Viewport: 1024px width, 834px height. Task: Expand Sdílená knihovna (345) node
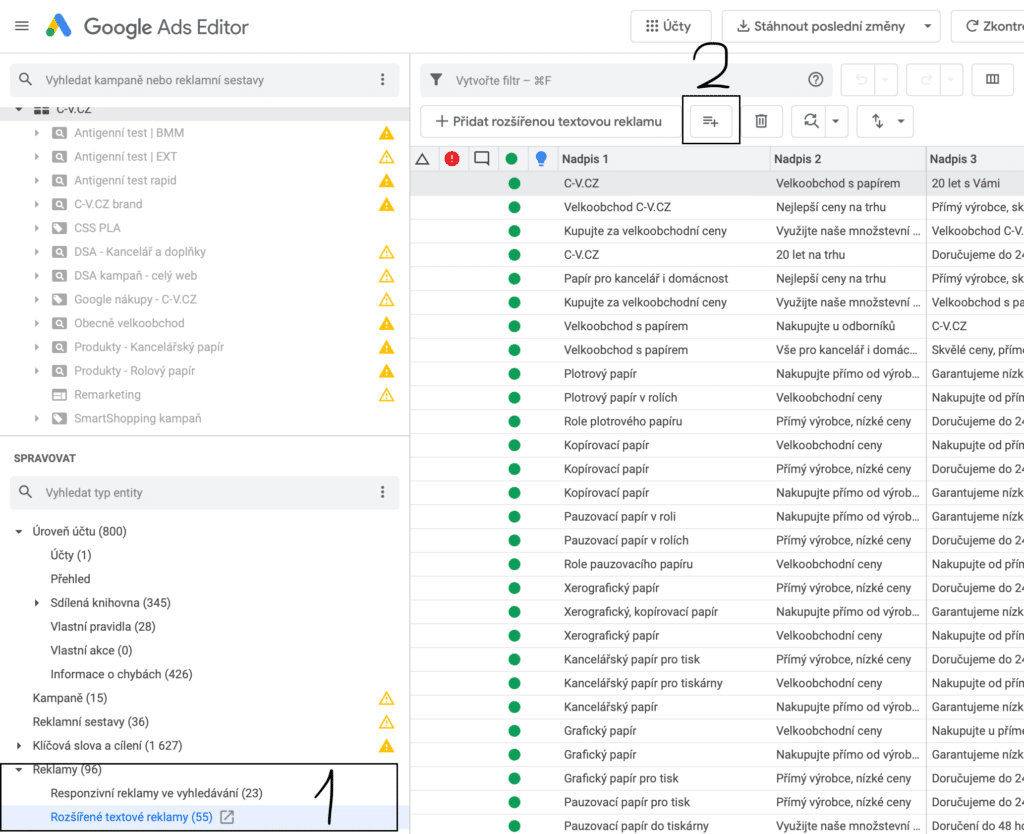pyautogui.click(x=37, y=603)
